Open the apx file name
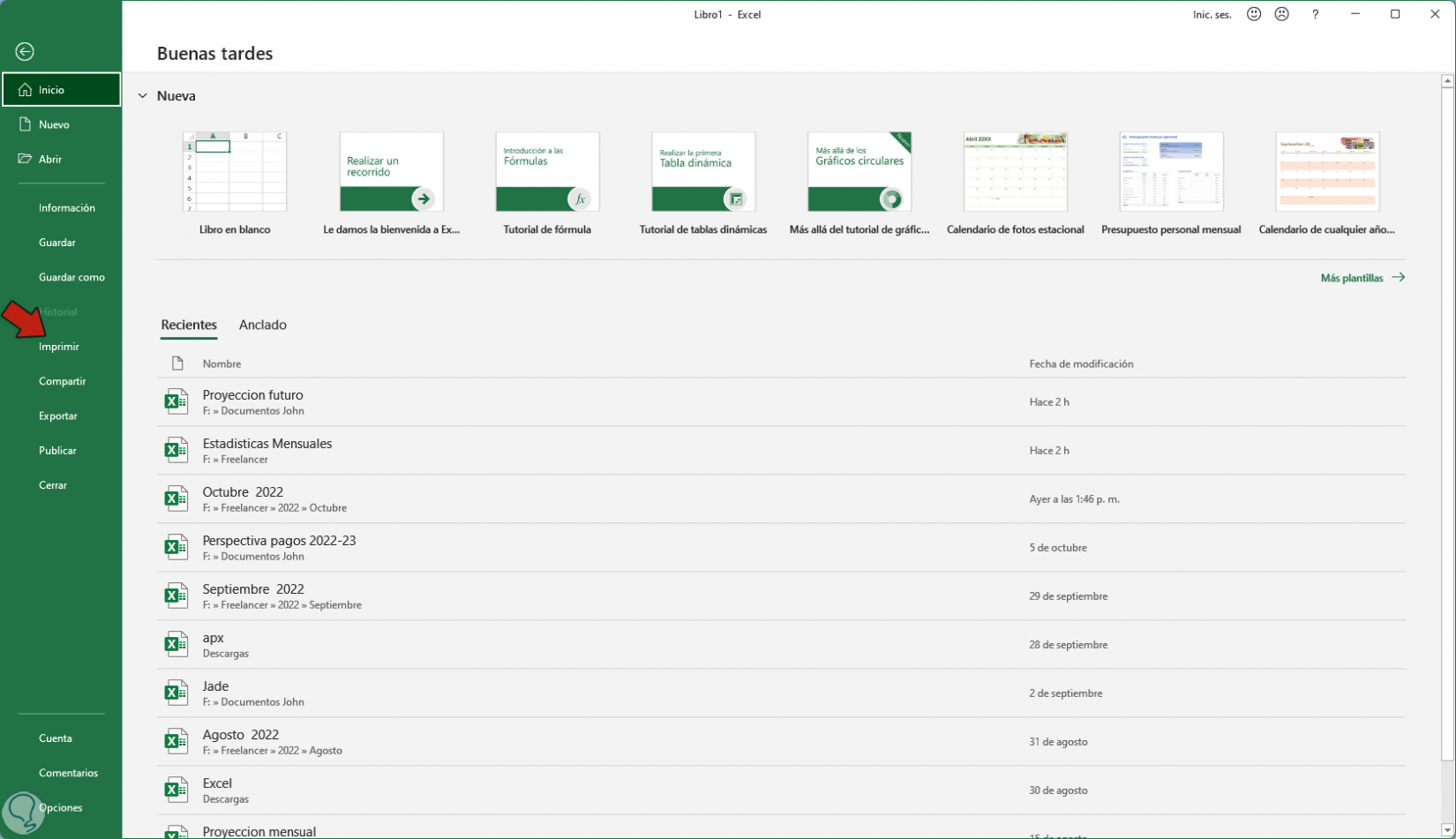 tap(214, 638)
